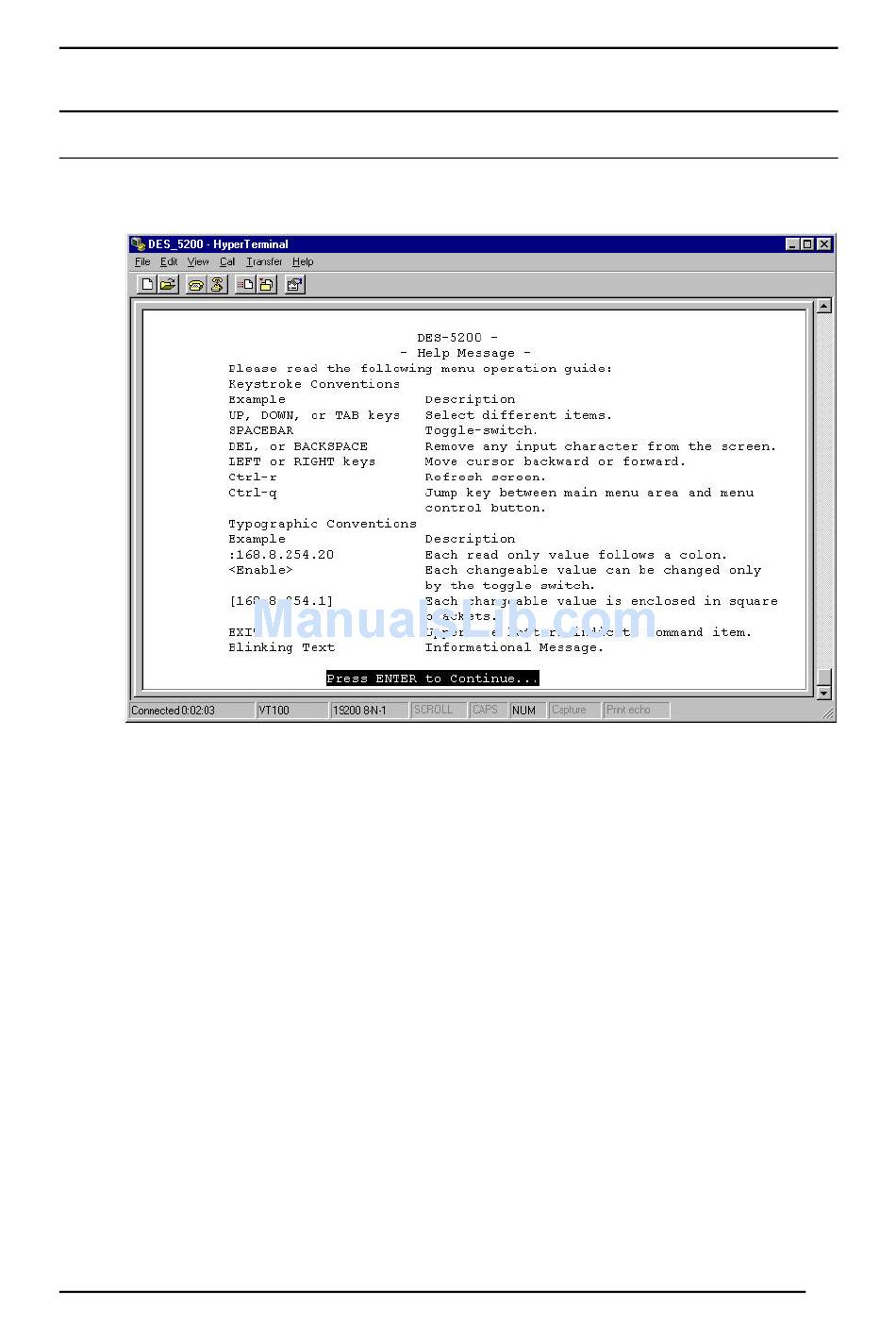Viewport: 896px width, 1340px height.
Task: Close the HyperTerminal window
Action: [824, 243]
